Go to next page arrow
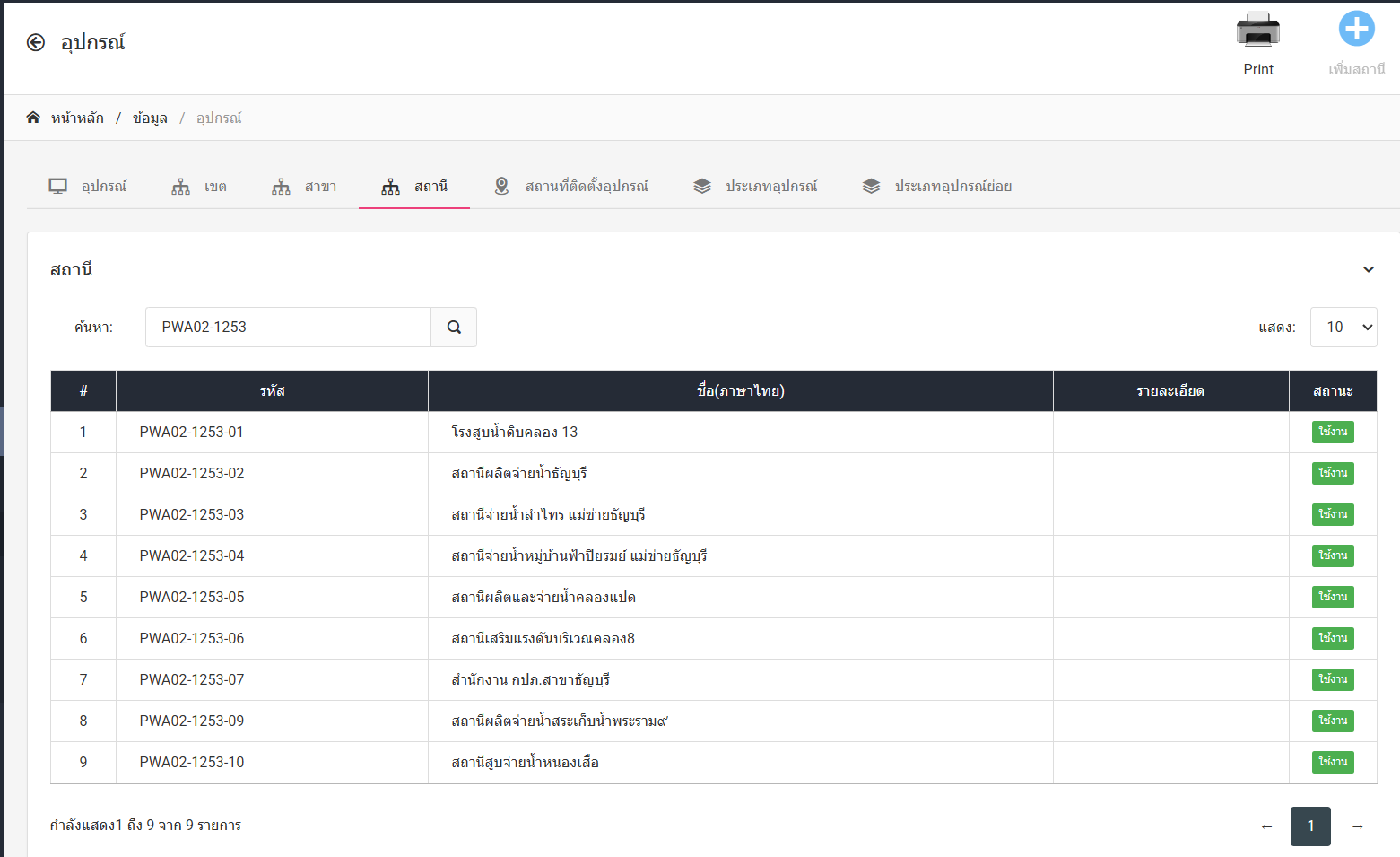The image size is (1400, 857). (1358, 826)
